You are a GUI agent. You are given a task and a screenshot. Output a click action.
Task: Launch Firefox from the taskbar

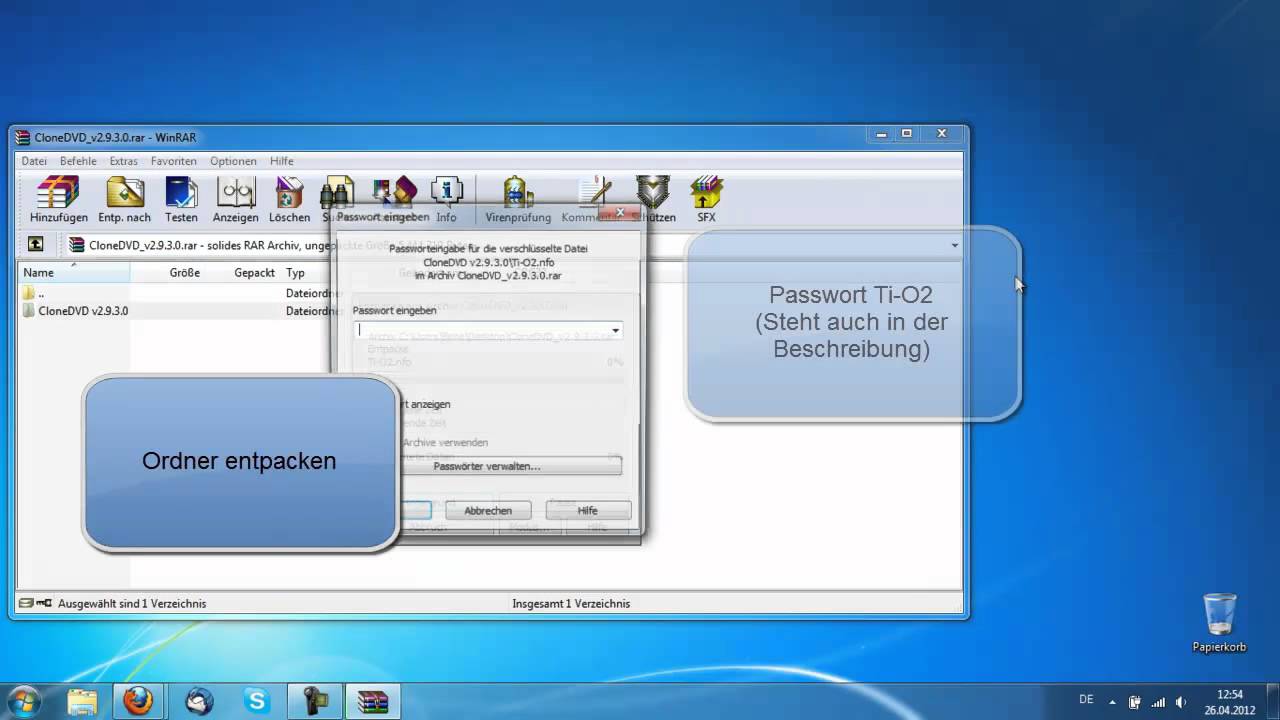(138, 701)
